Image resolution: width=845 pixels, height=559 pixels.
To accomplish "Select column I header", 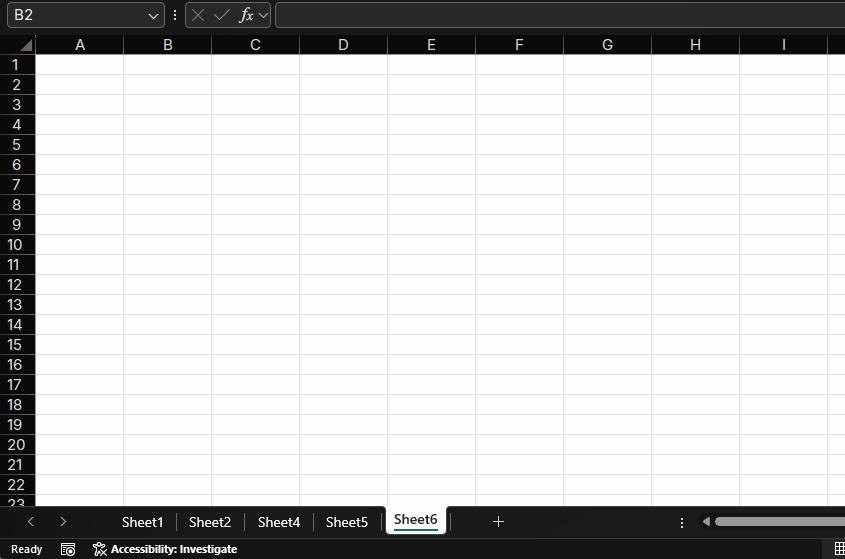I will point(784,45).
